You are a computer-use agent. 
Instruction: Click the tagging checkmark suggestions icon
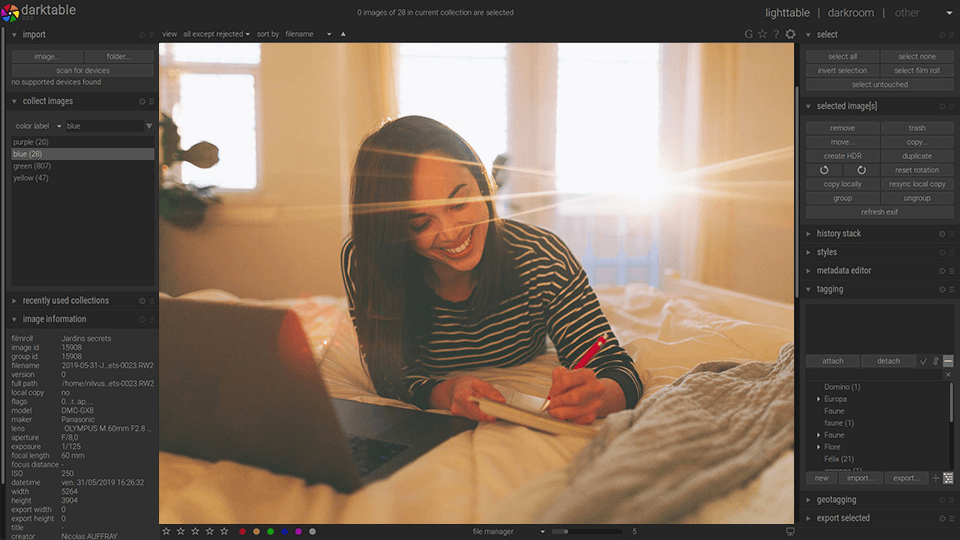coord(923,361)
